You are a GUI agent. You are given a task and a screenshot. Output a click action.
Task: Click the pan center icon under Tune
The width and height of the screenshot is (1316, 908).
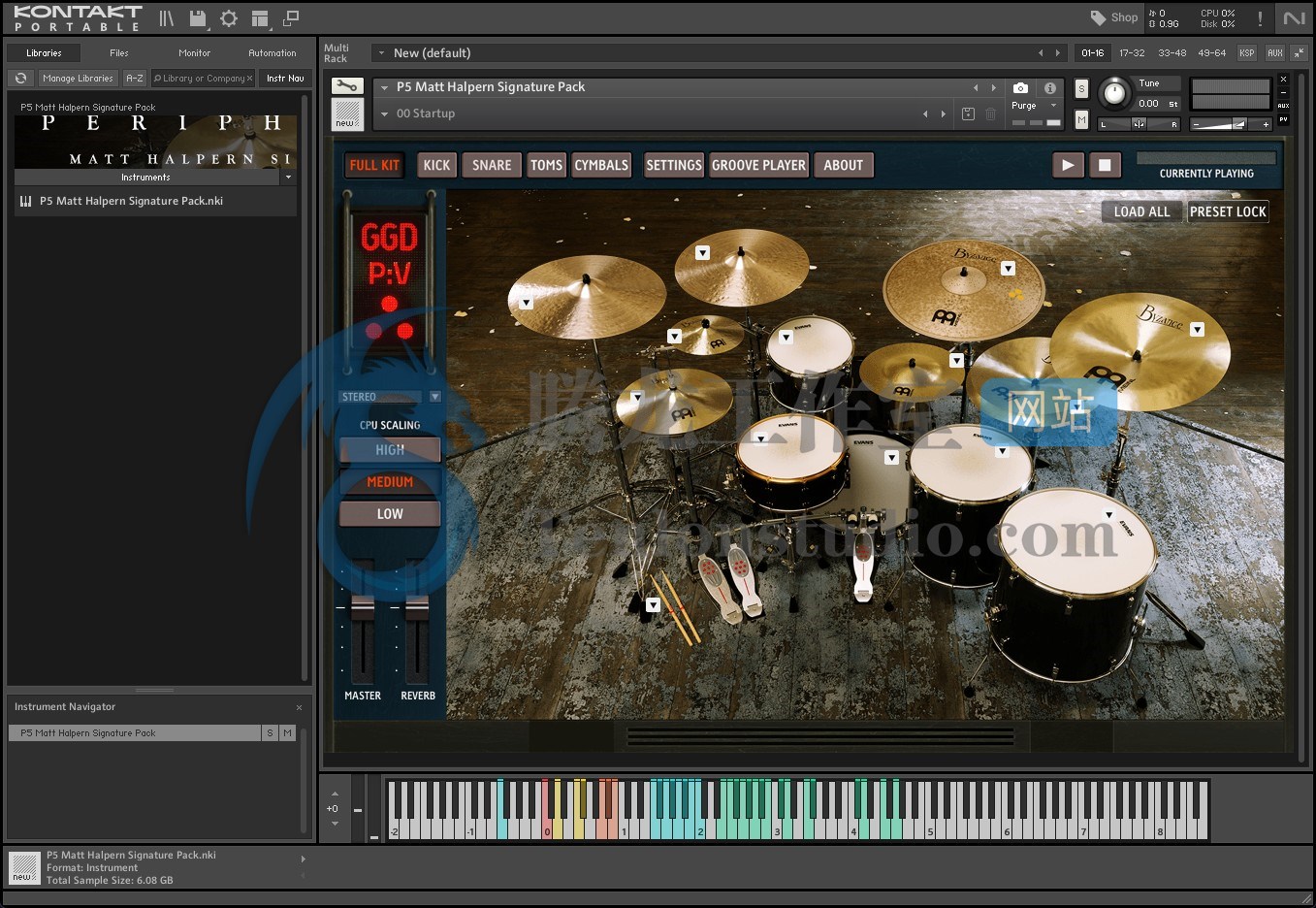1139,124
